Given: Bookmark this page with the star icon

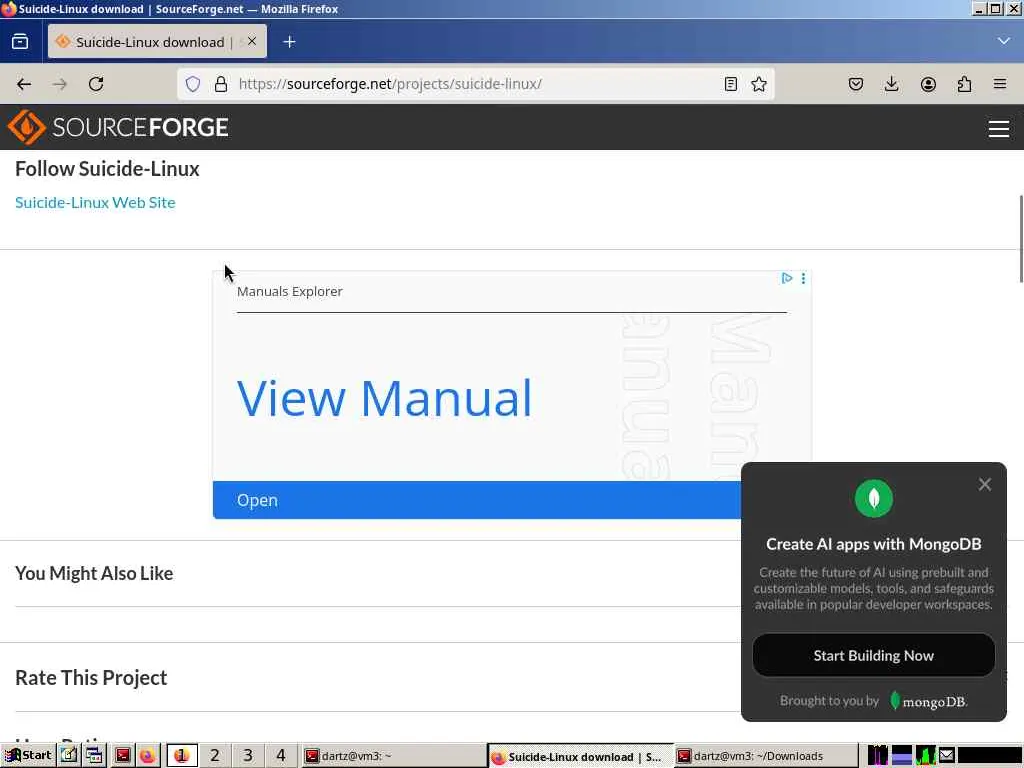Looking at the screenshot, I should [759, 84].
